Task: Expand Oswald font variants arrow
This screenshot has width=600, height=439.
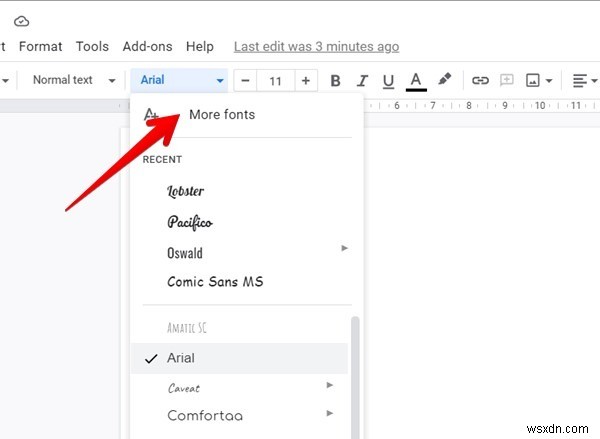Action: [344, 248]
